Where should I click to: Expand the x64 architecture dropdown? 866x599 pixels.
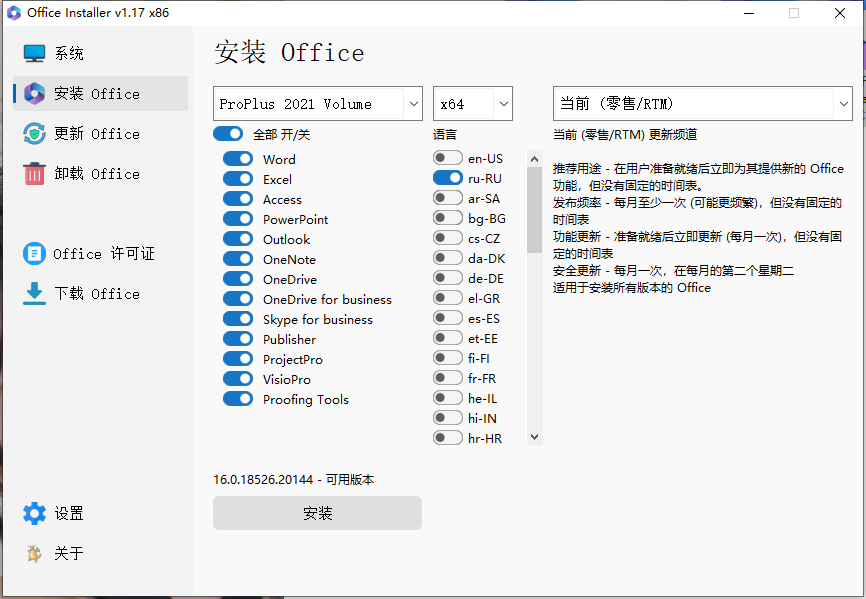click(473, 104)
